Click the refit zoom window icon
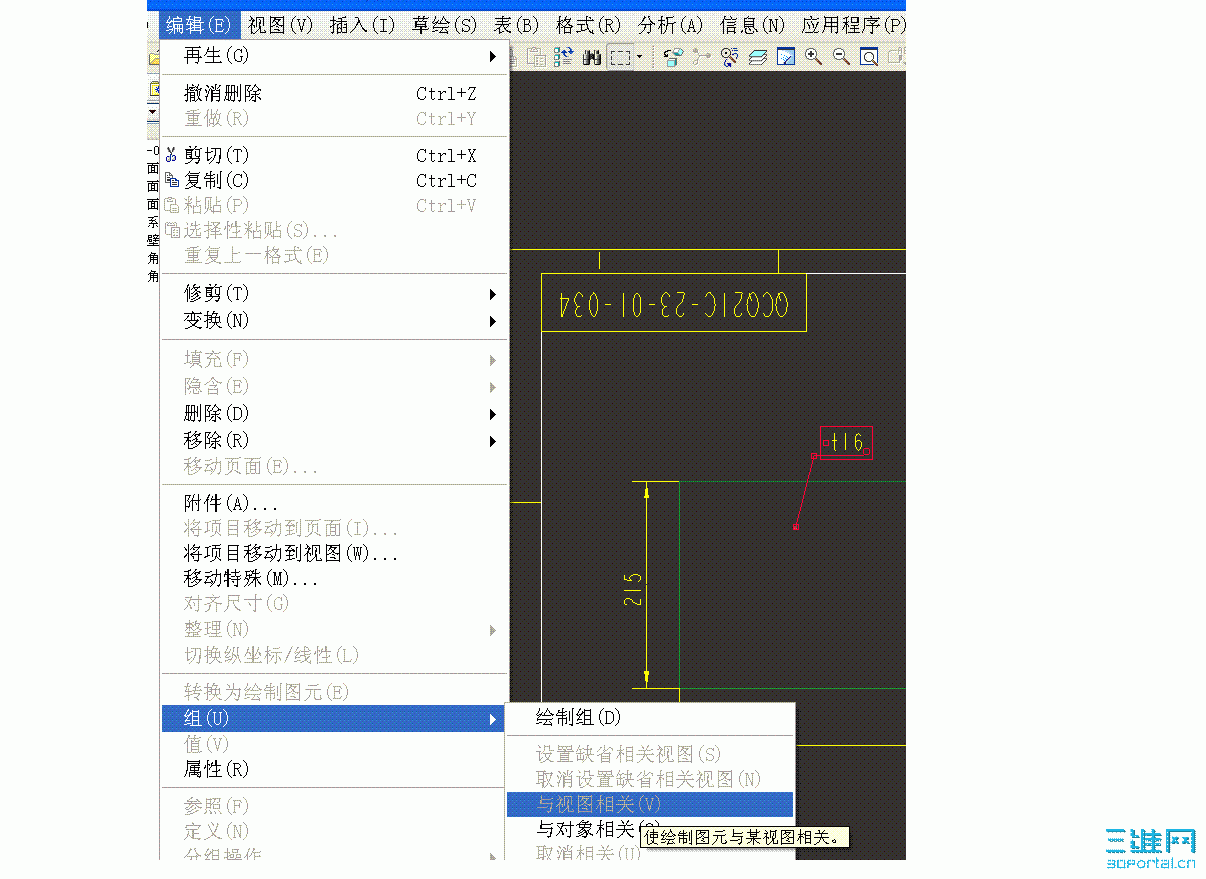1206x879 pixels. point(869,57)
